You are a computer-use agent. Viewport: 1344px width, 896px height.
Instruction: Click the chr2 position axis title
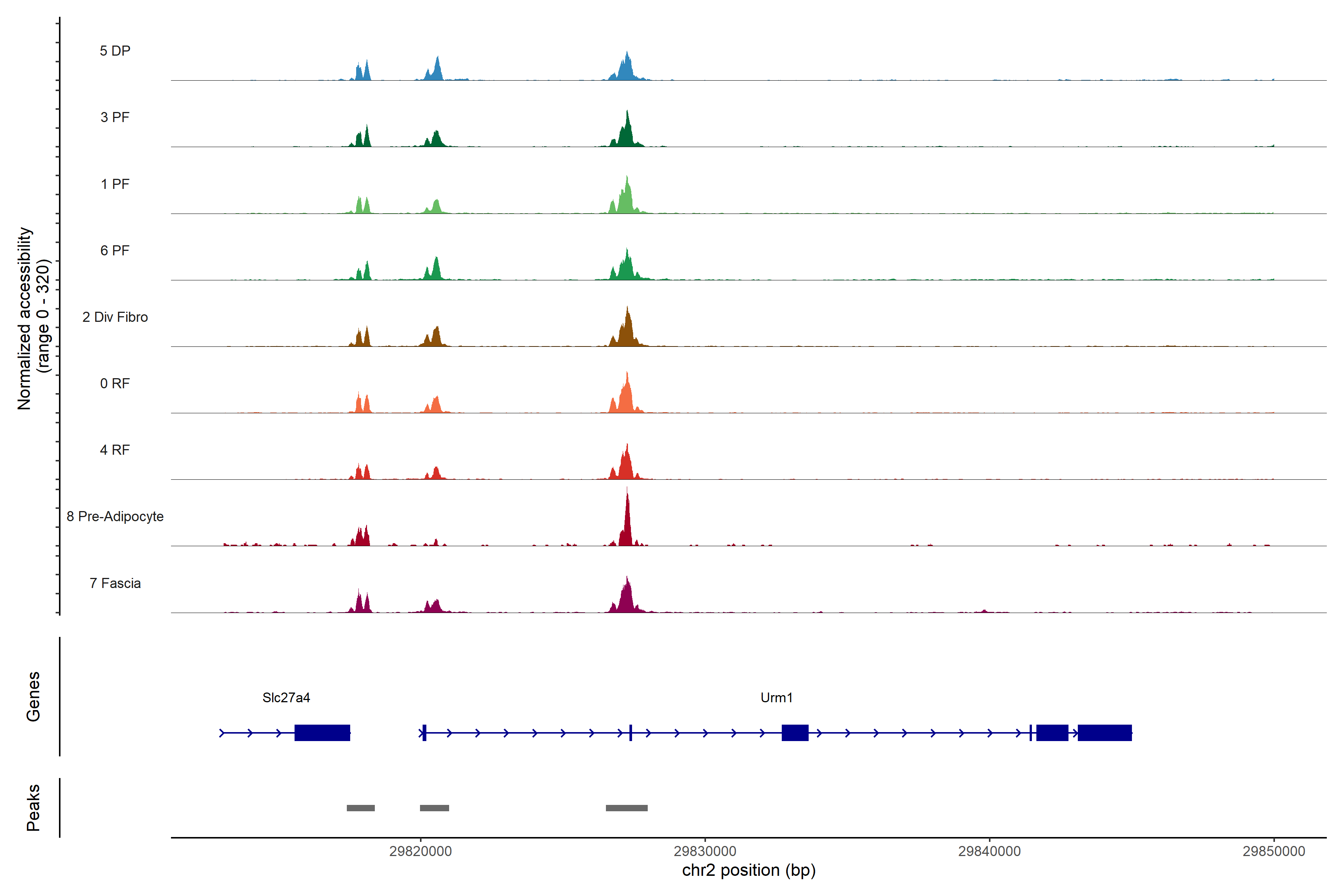(749, 870)
